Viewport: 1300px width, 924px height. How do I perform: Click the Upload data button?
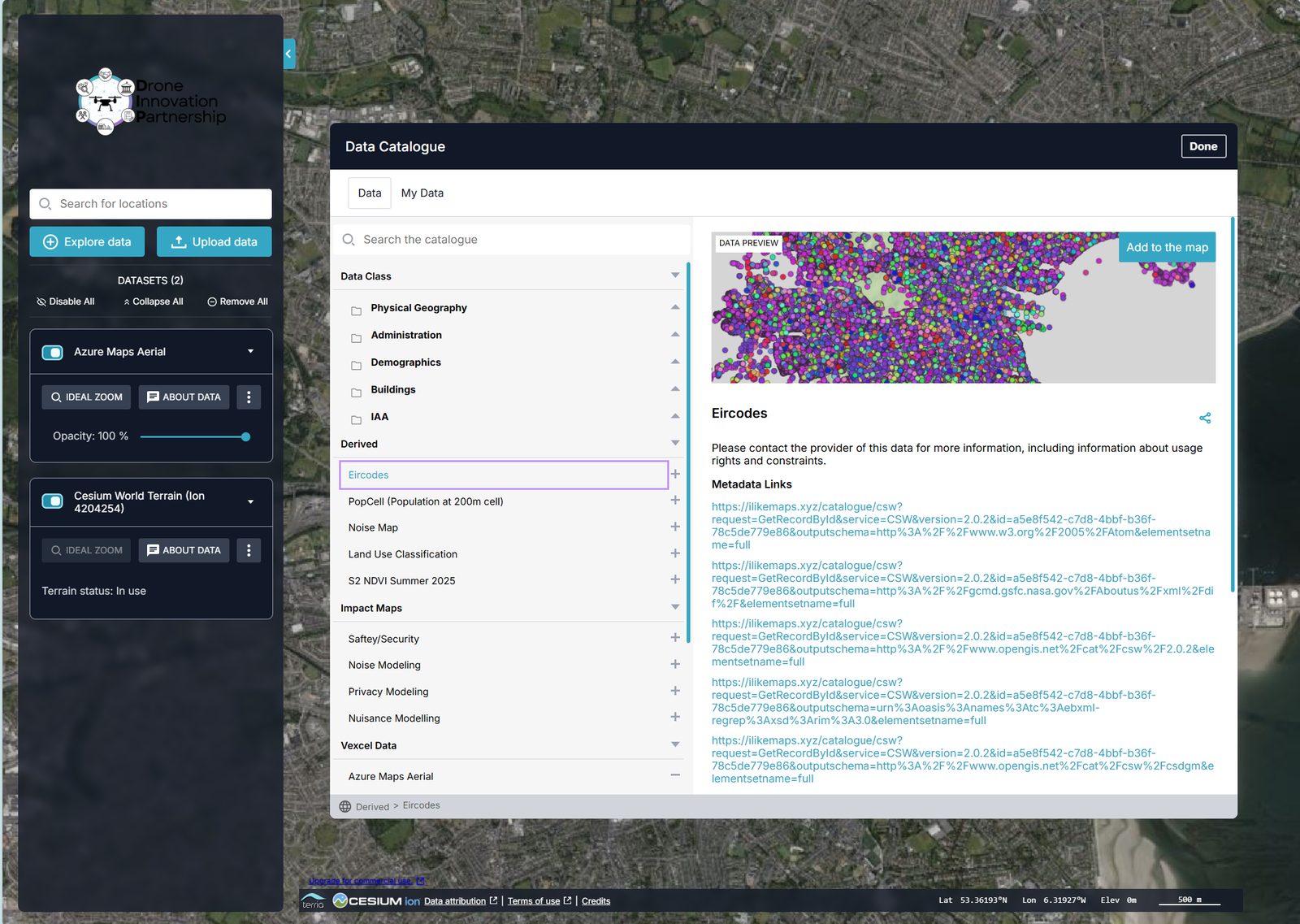[x=214, y=241]
